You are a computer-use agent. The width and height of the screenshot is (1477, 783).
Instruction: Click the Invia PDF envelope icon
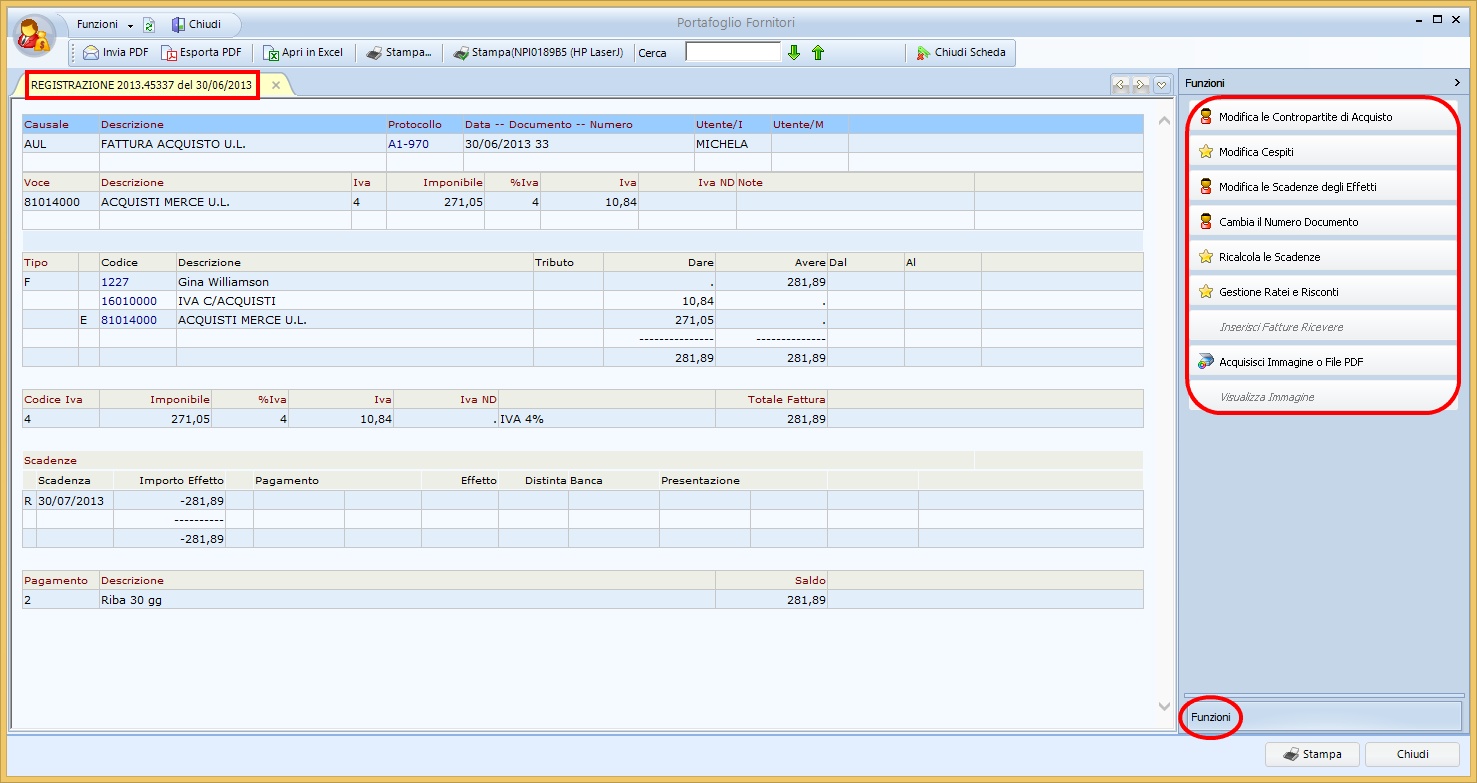(x=91, y=53)
